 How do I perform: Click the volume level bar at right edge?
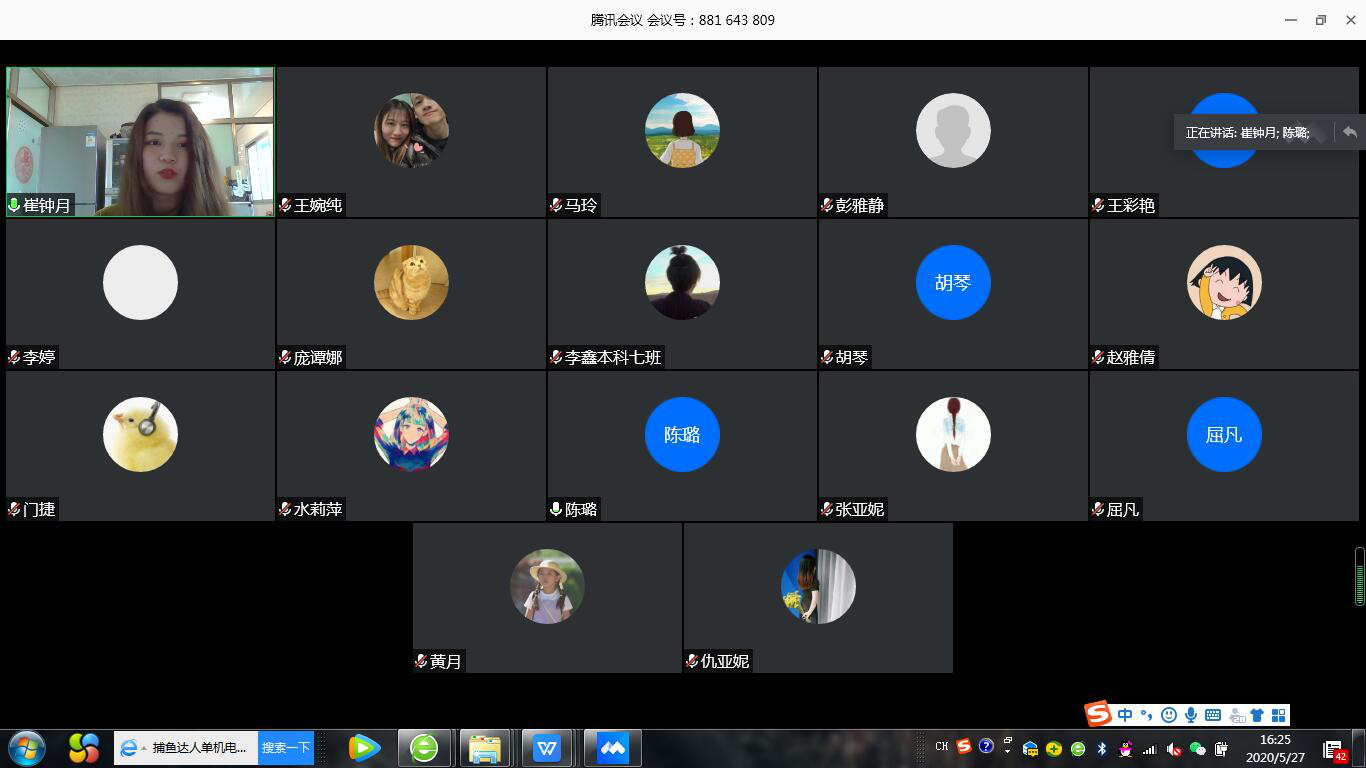(x=1359, y=577)
